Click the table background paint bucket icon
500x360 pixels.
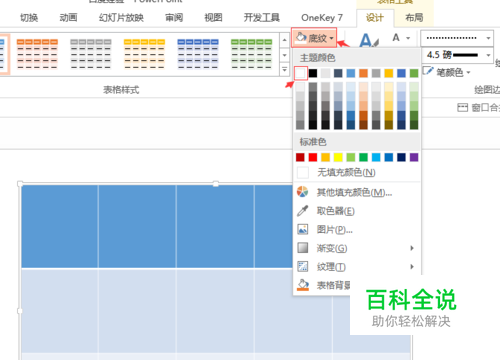coord(303,285)
